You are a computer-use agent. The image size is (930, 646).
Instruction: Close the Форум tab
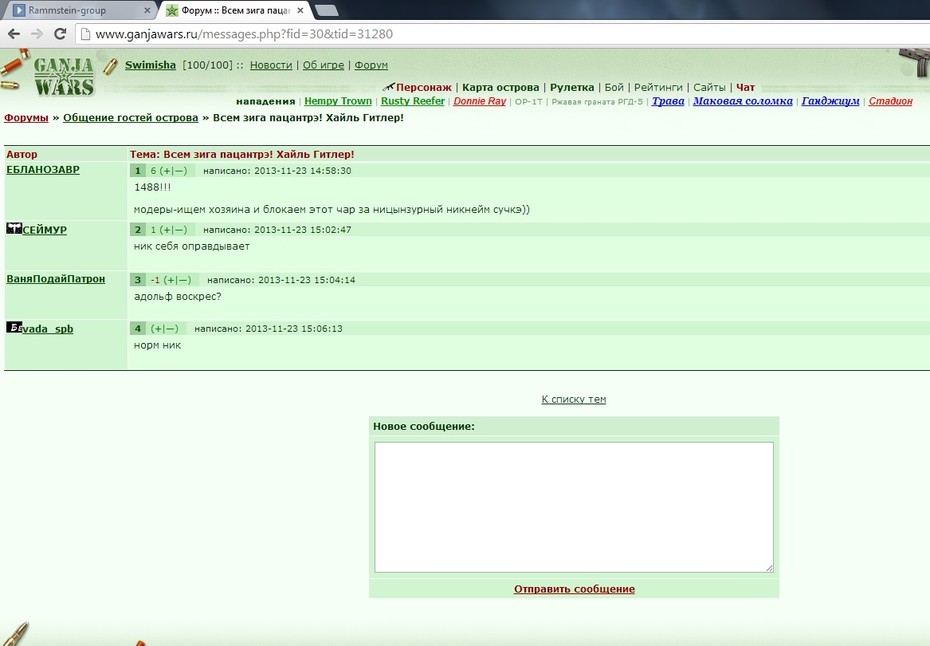[300, 11]
